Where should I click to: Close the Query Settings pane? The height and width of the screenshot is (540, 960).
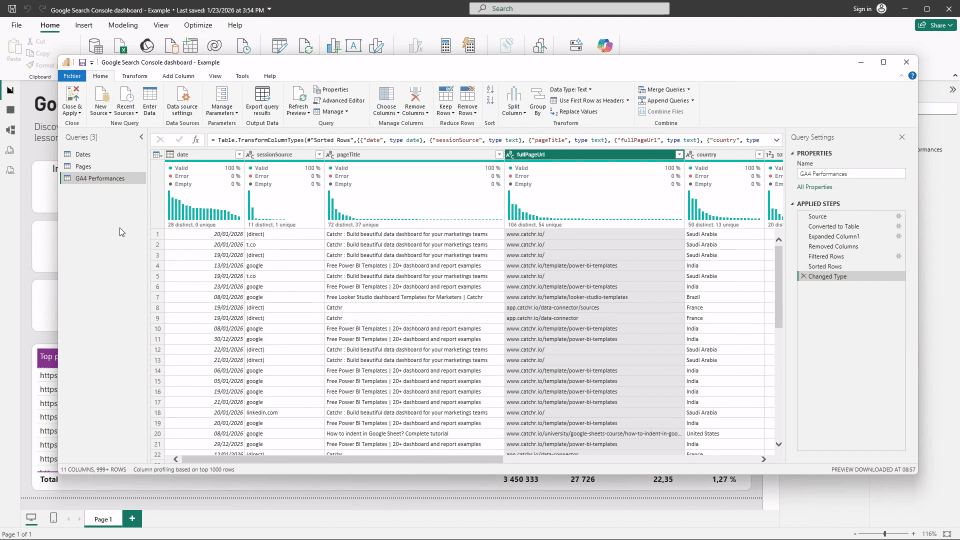902,137
